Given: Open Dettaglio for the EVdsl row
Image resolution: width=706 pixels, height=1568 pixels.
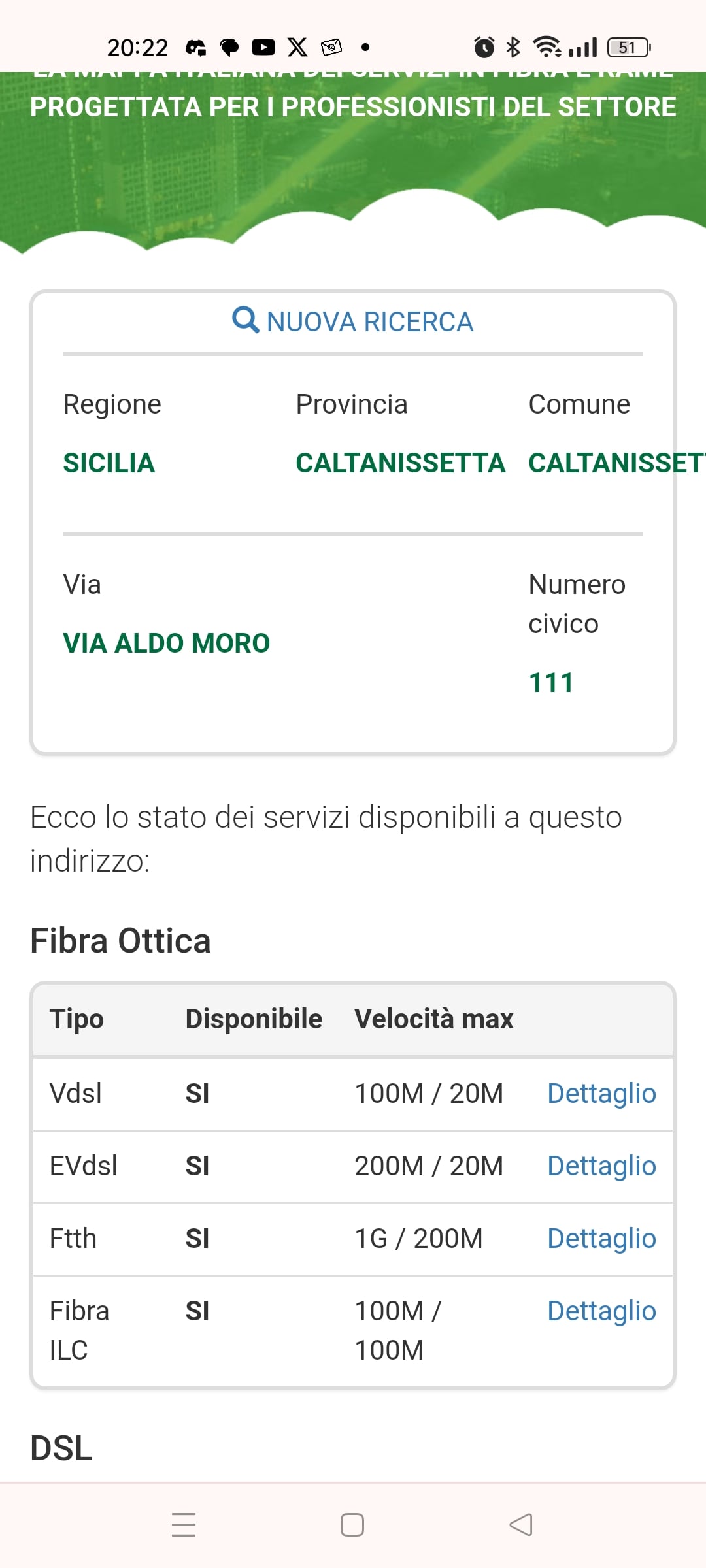Looking at the screenshot, I should [601, 1166].
